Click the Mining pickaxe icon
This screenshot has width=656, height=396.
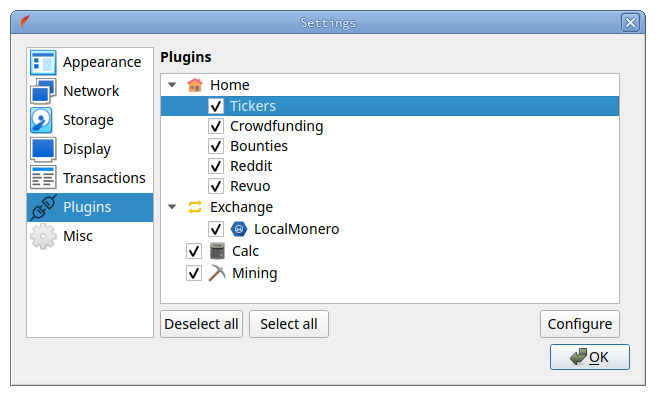(217, 273)
